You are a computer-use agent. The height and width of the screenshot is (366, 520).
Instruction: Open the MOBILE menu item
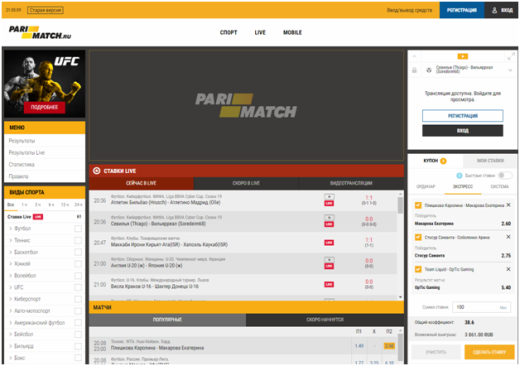[292, 32]
